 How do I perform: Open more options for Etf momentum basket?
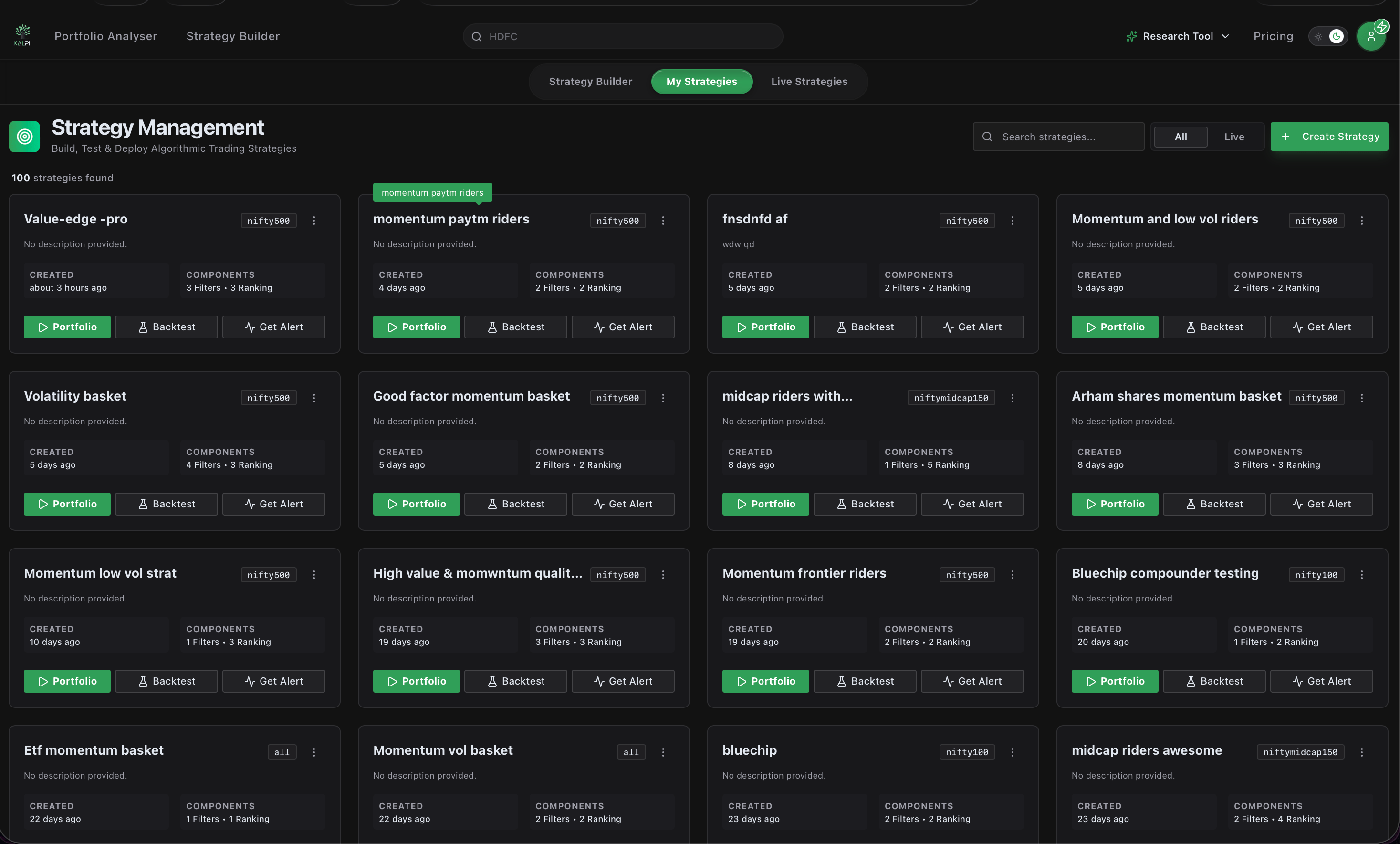[x=313, y=752]
